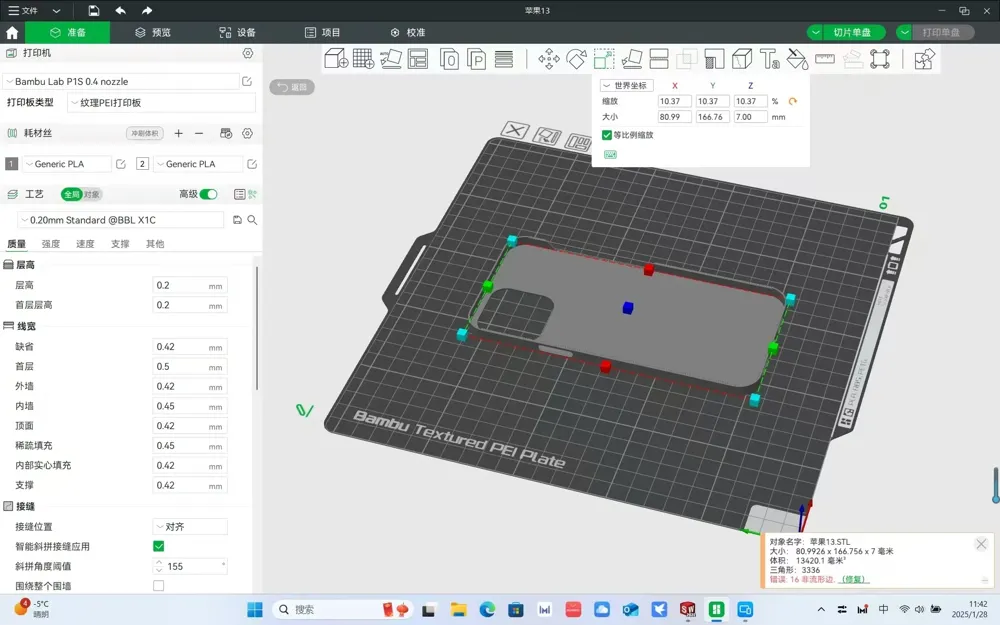
Task: Open the printer preset dropdown
Action: pos(121,82)
